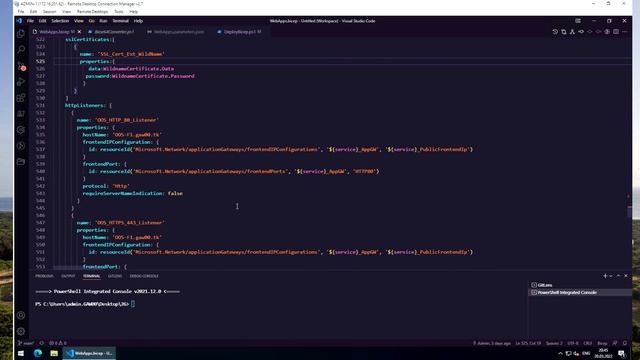Open the customize layout icon in title bar
Screen dimensions: 640x360
click(x=578, y=21)
